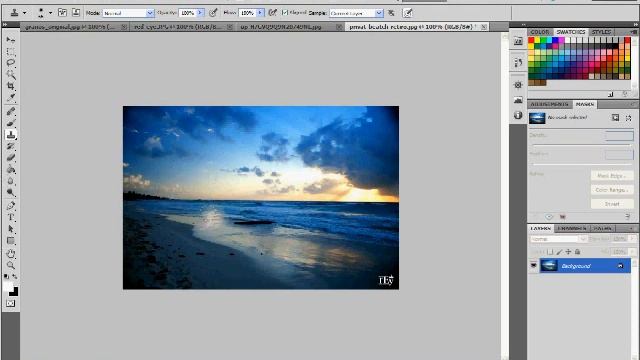This screenshot has width=640, height=360.
Task: Switch to the Adjustments panel tab
Action: coord(549,104)
